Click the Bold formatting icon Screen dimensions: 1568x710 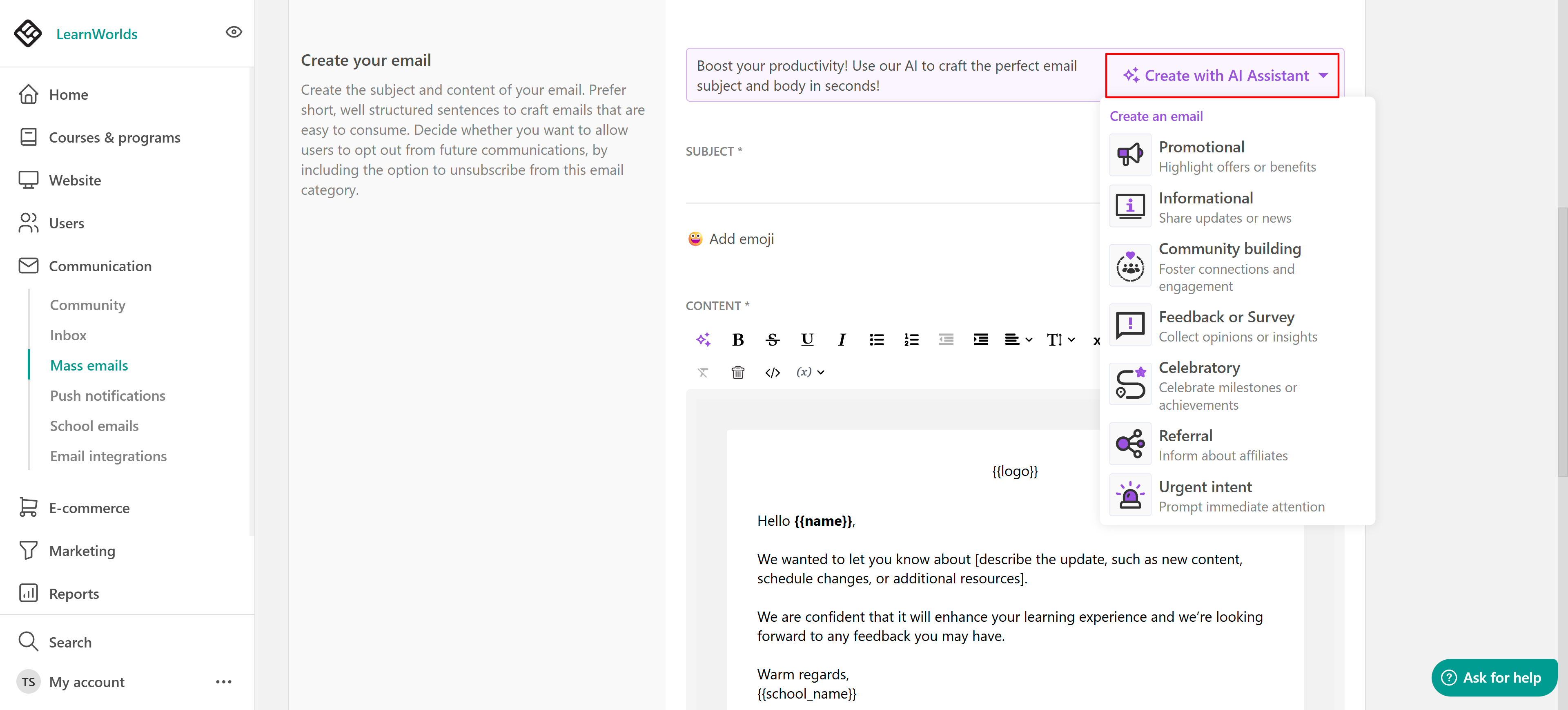tap(738, 340)
